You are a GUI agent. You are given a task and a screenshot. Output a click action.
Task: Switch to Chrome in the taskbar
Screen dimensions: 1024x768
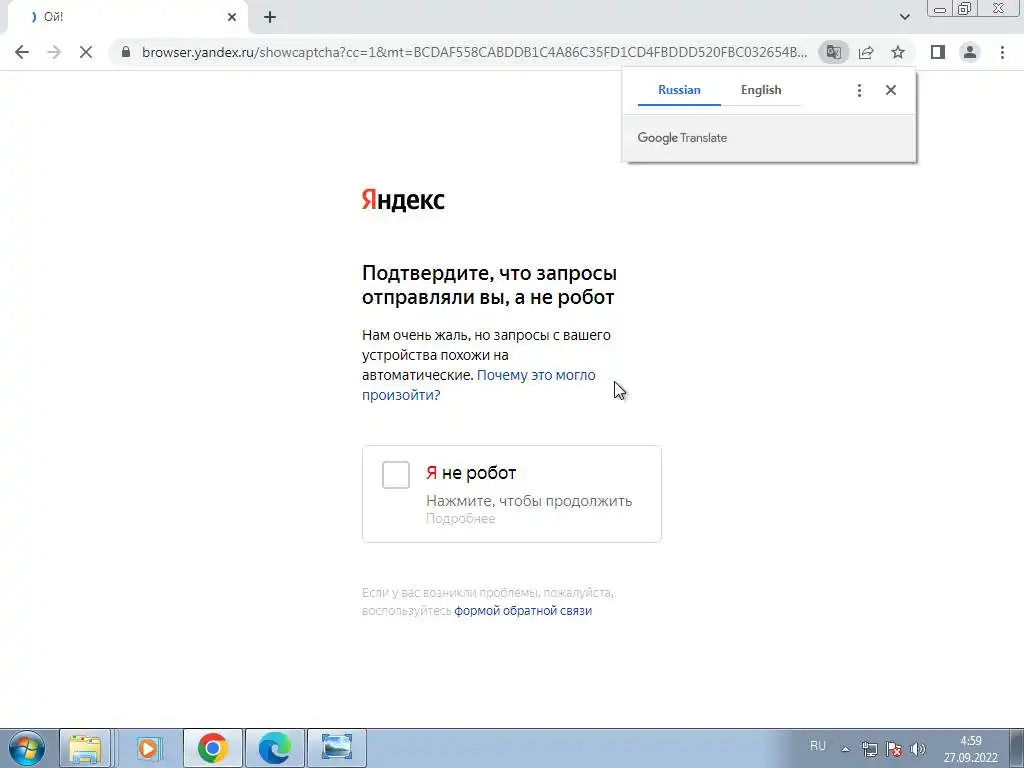213,748
